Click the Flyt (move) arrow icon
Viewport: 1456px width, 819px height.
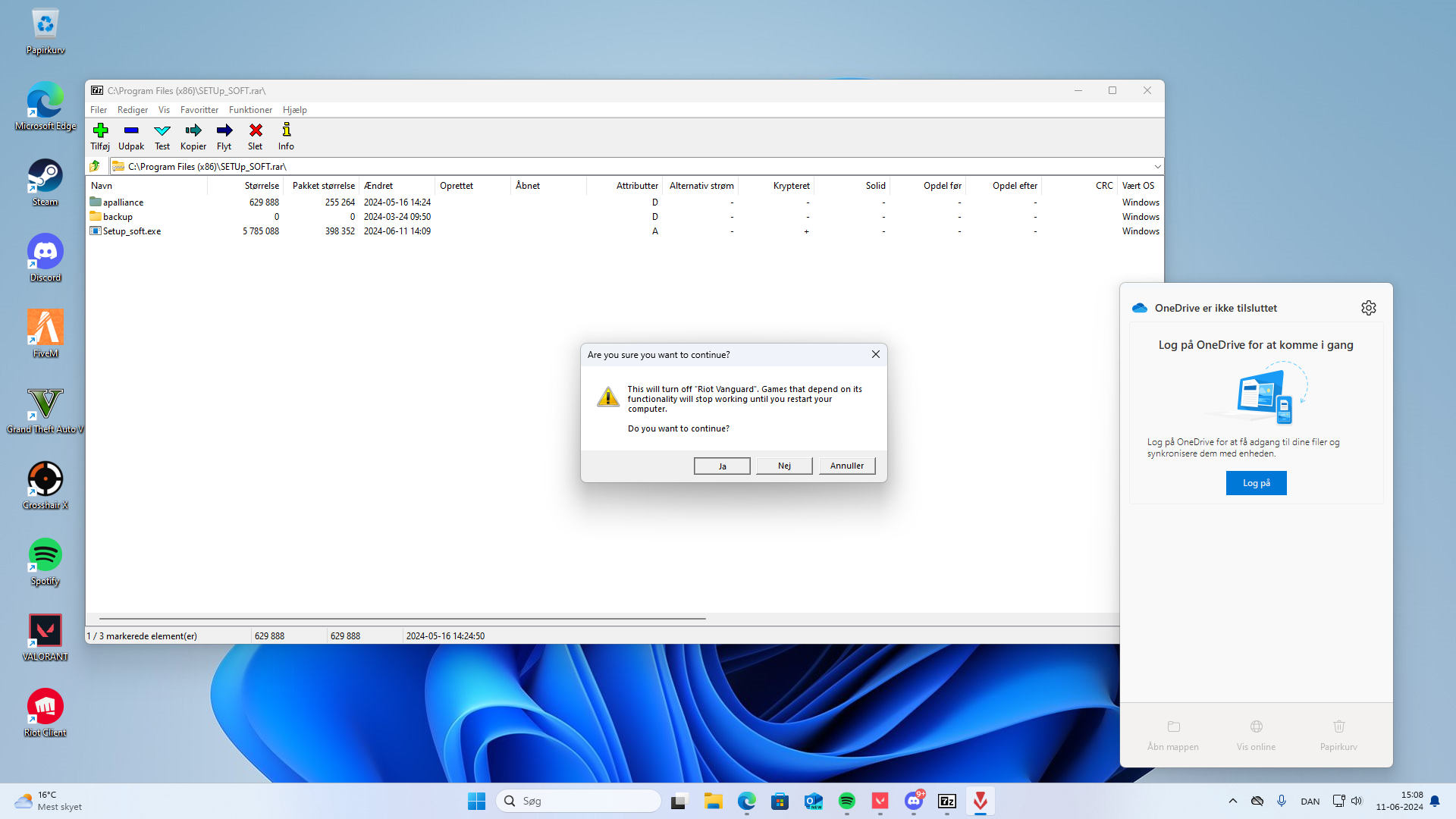pos(224,130)
